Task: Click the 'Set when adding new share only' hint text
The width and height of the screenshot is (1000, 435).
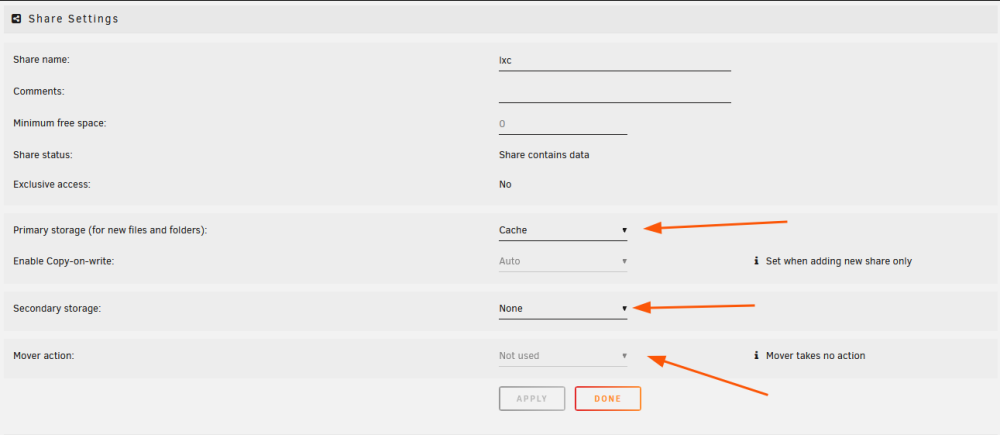Action: point(839,261)
